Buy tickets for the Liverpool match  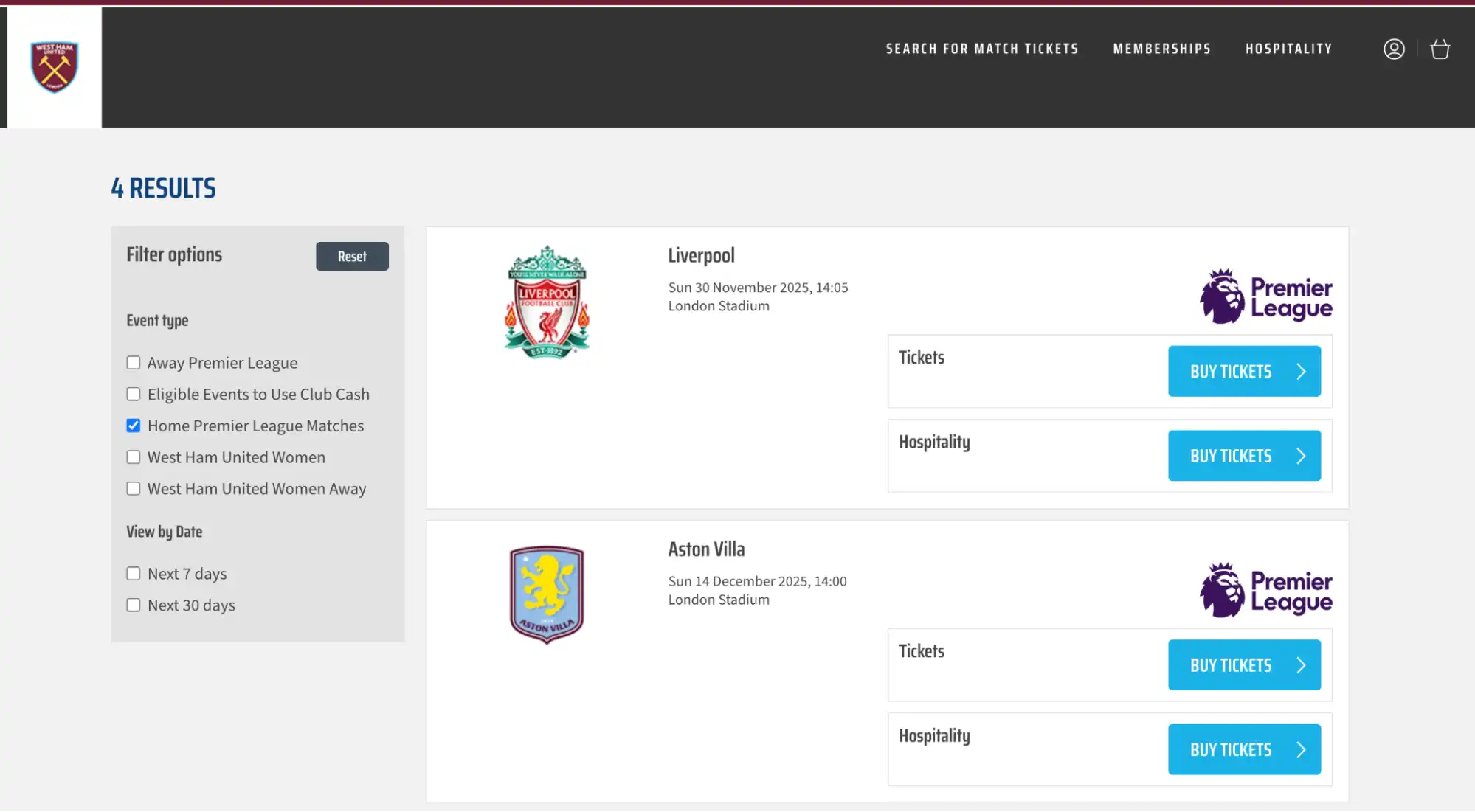(x=1244, y=371)
